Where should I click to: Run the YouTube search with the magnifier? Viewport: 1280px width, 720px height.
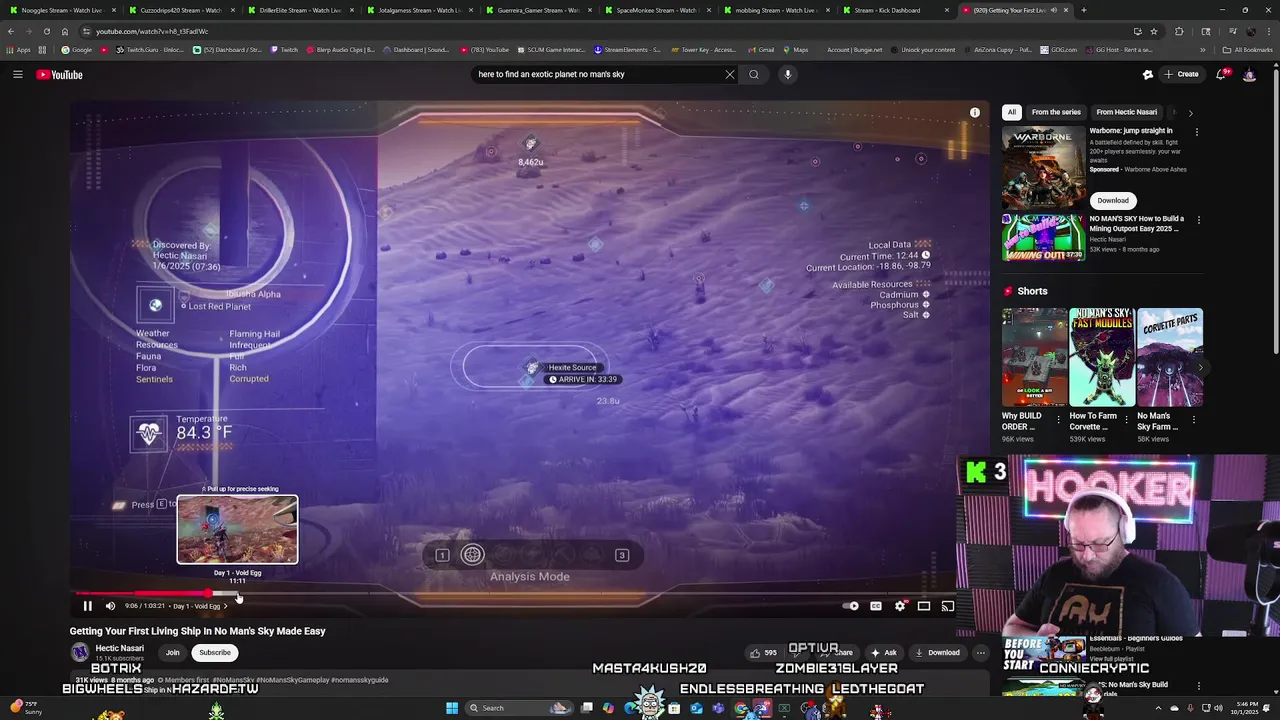click(x=754, y=74)
